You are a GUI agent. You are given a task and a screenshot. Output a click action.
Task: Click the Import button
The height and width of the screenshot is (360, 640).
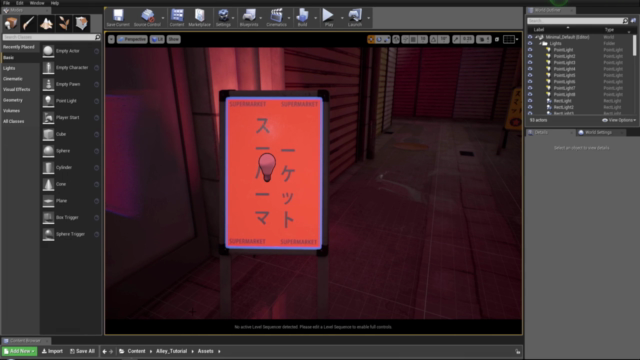(52, 351)
